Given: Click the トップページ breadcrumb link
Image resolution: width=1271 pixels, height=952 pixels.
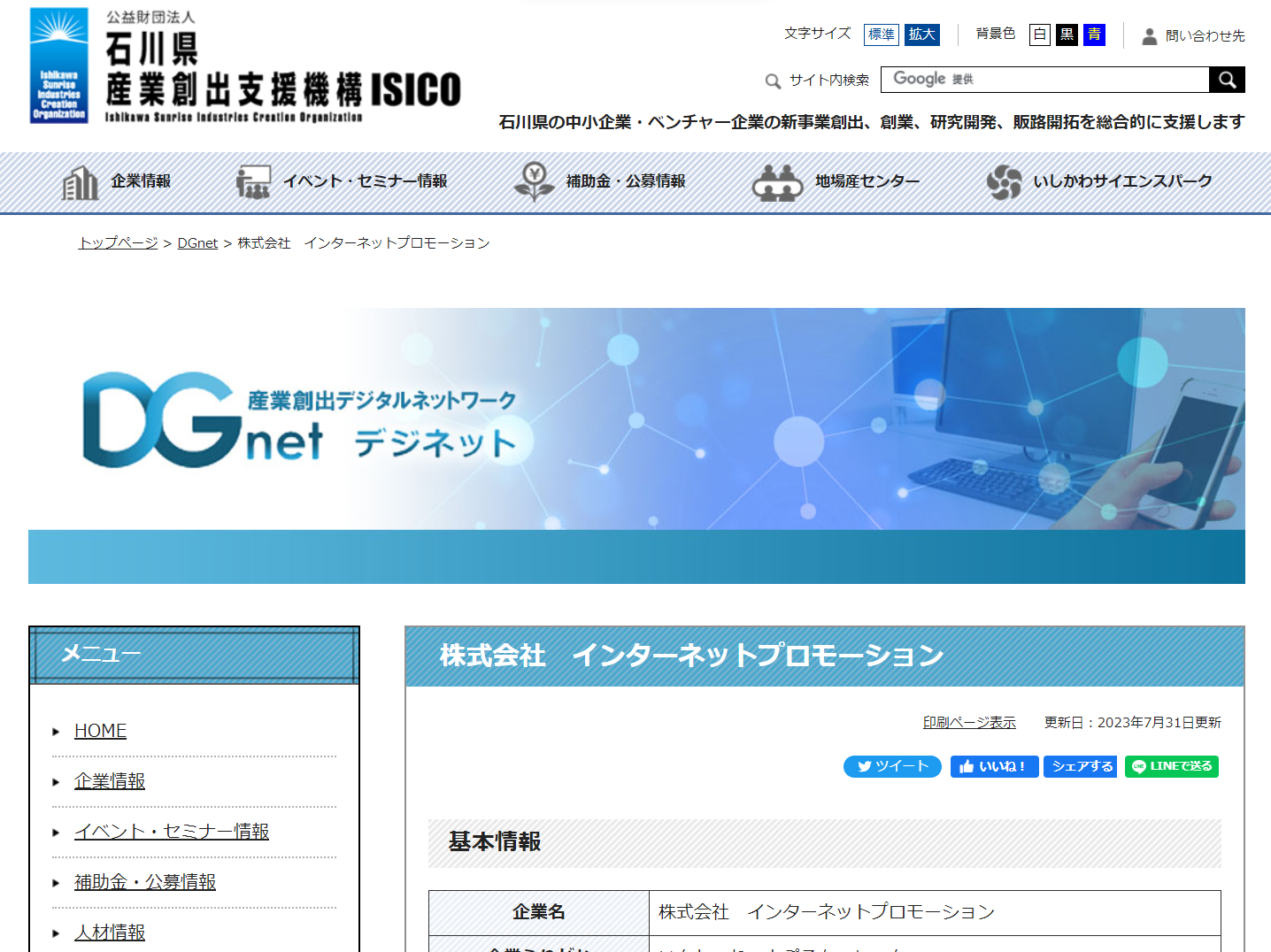Looking at the screenshot, I should coord(117,242).
